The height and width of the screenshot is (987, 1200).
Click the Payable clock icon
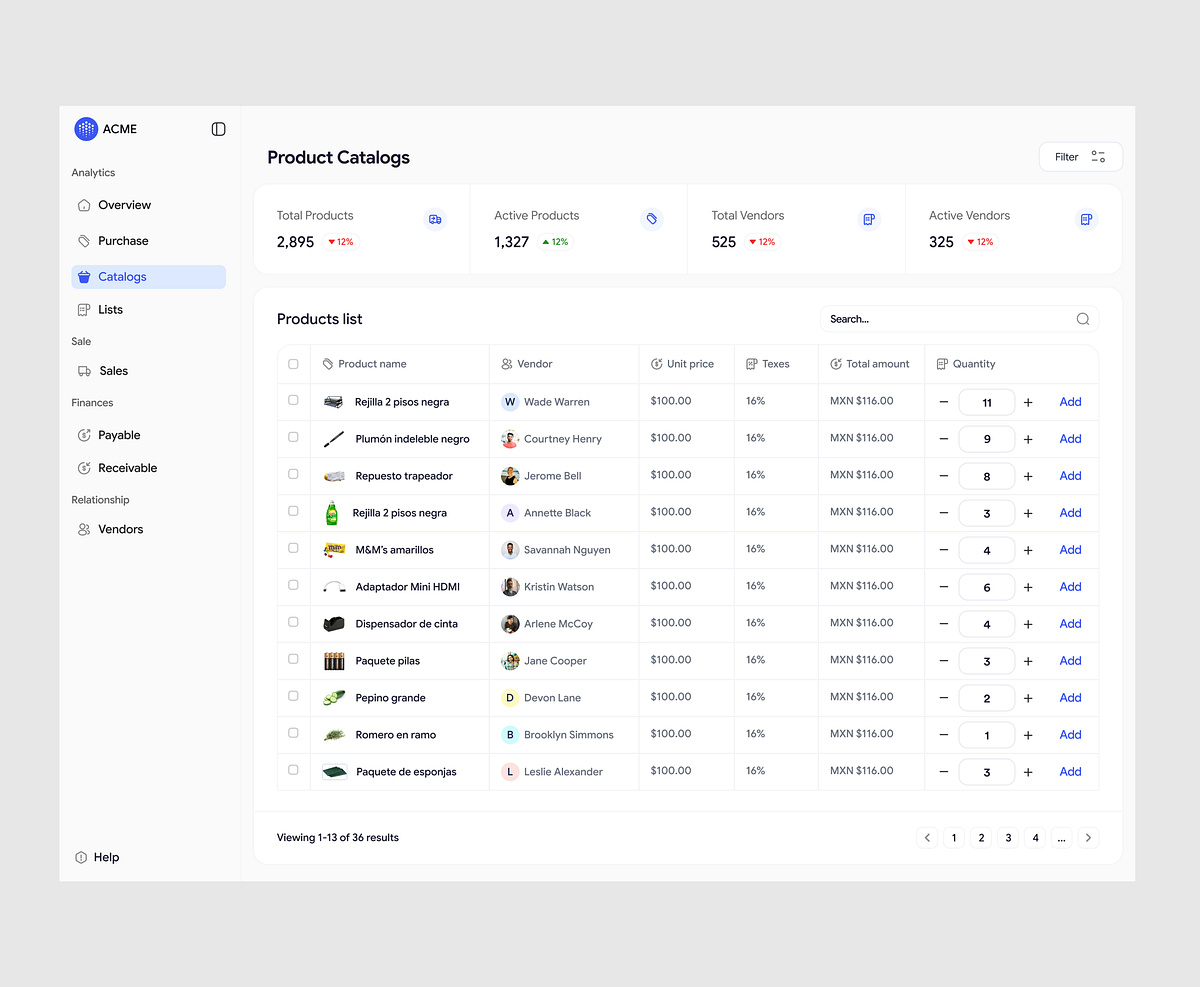coord(84,434)
